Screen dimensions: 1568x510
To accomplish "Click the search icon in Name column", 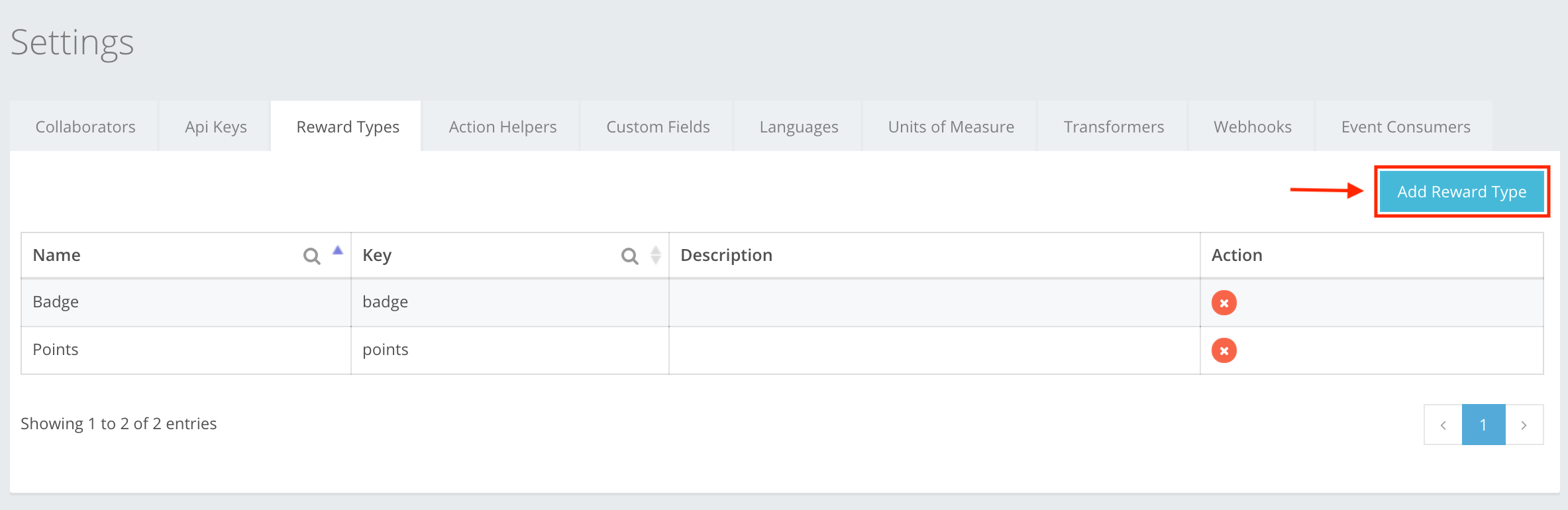I will tap(311, 256).
